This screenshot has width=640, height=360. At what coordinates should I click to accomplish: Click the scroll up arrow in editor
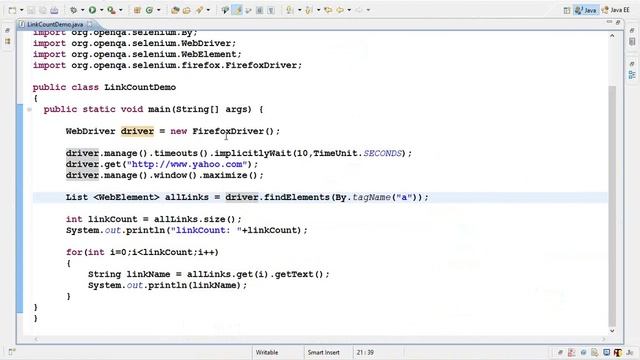pos(612,36)
